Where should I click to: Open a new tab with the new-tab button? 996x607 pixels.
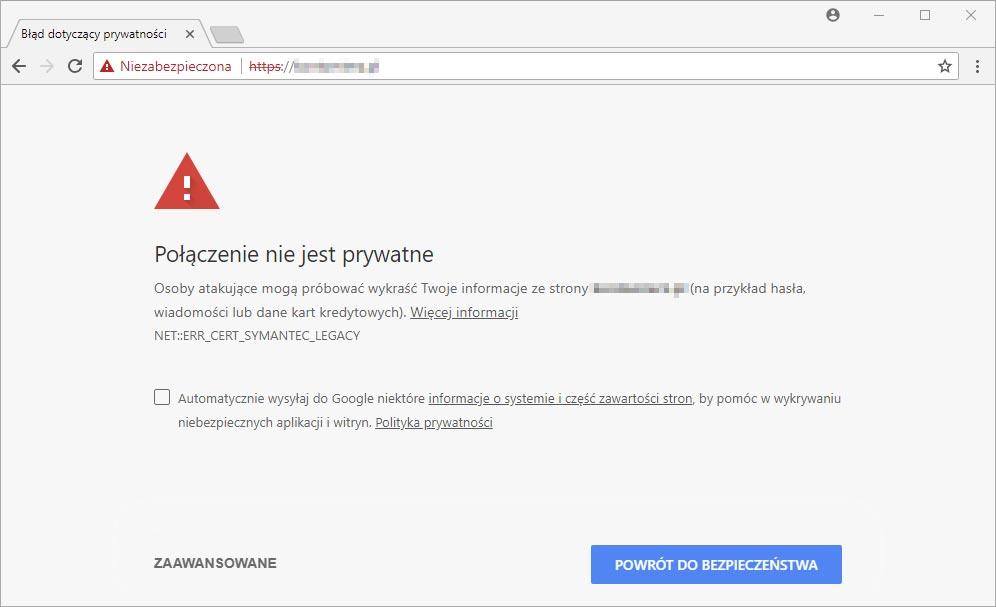[x=227, y=35]
